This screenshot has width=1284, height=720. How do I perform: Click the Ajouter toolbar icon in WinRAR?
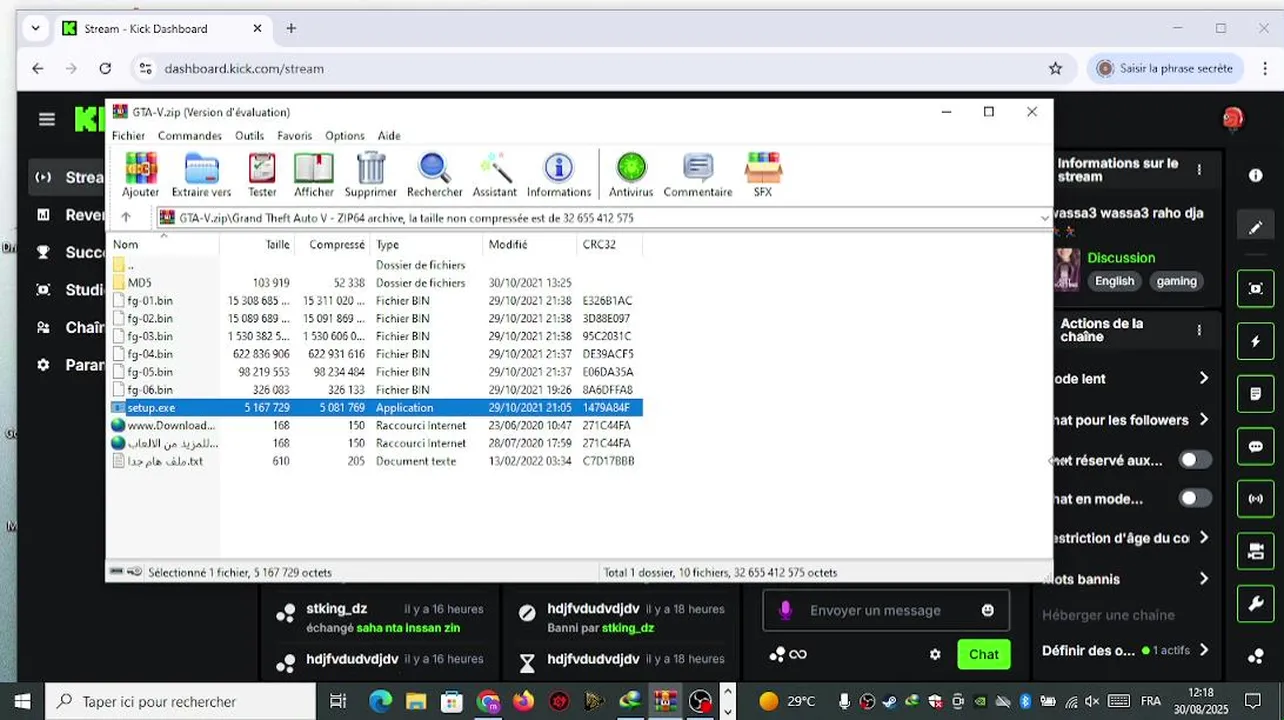coord(140,174)
